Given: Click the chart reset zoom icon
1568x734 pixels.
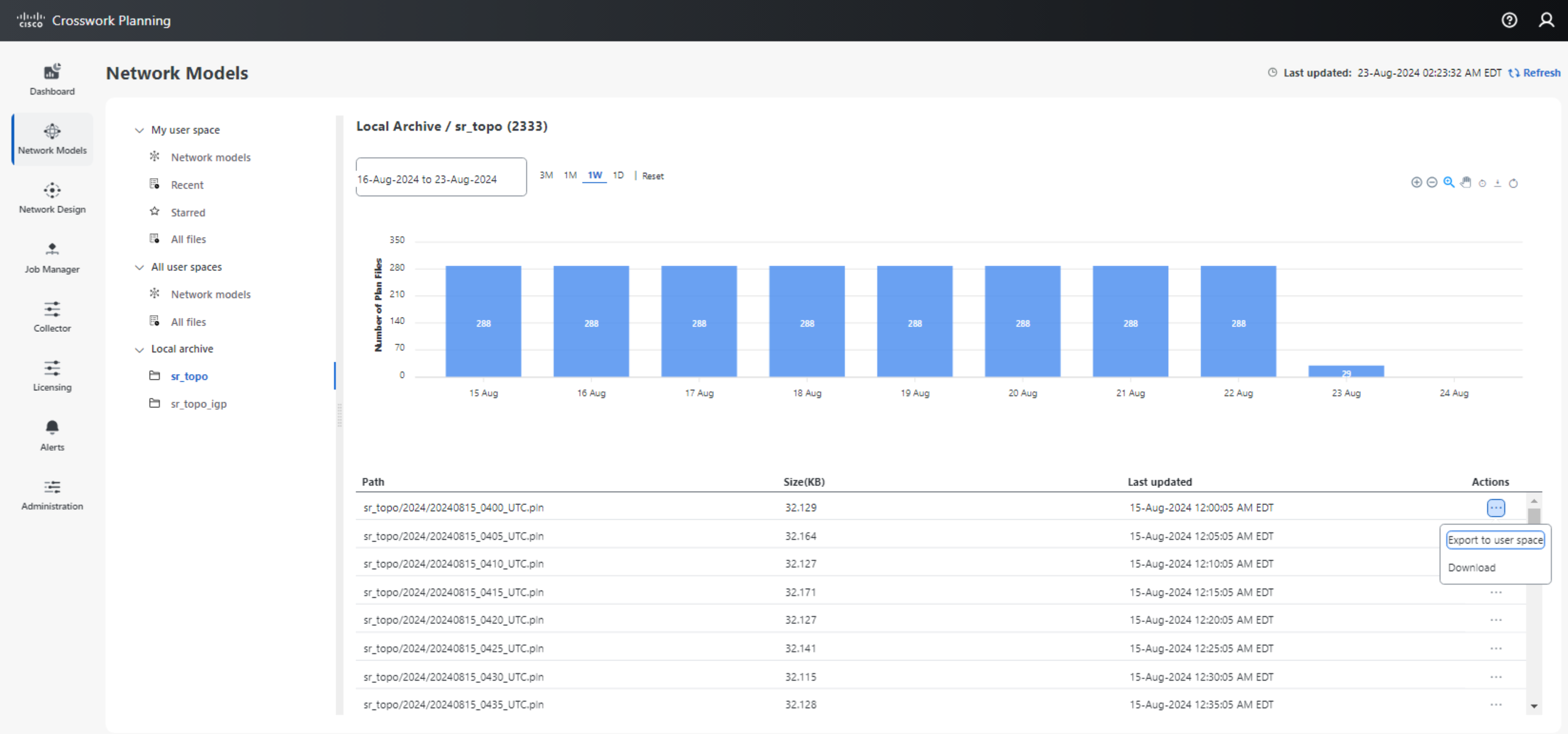Looking at the screenshot, I should [1482, 183].
